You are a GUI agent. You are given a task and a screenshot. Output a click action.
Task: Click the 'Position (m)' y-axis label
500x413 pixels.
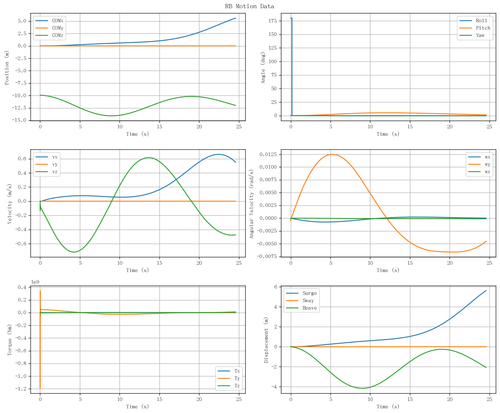(x=7, y=68)
